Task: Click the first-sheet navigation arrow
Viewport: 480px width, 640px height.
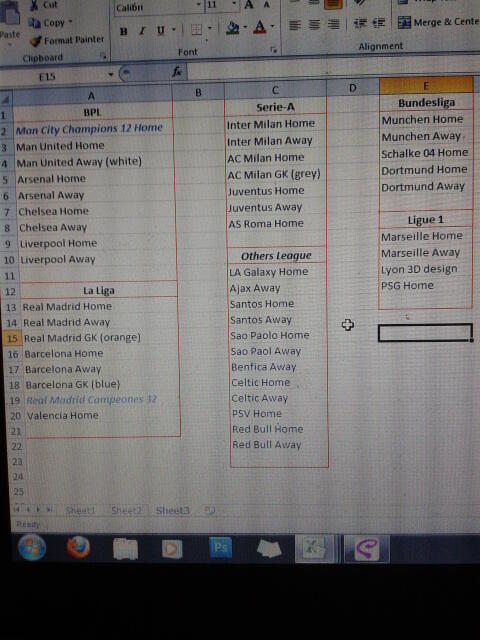Action: point(18,509)
